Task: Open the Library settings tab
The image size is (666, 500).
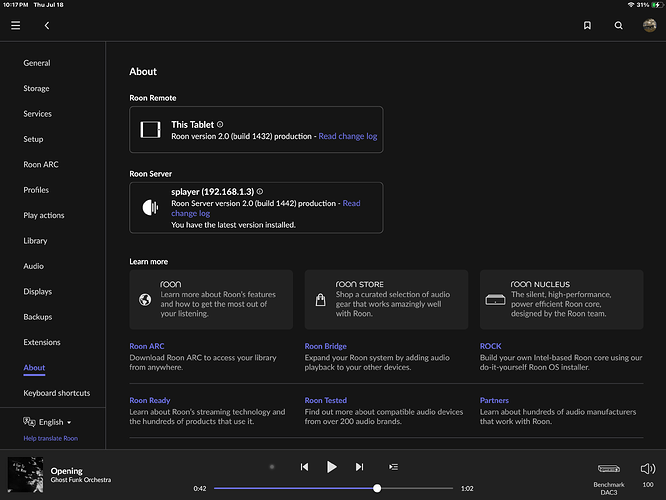Action: pyautogui.click(x=35, y=241)
